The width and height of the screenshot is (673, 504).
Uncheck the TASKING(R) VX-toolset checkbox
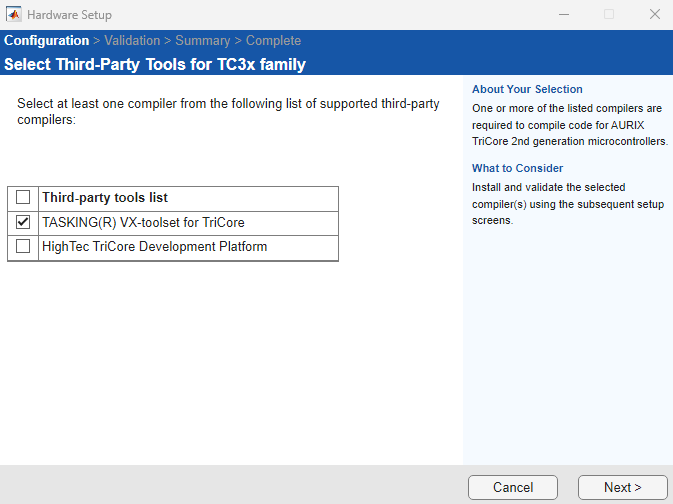tap(23, 222)
